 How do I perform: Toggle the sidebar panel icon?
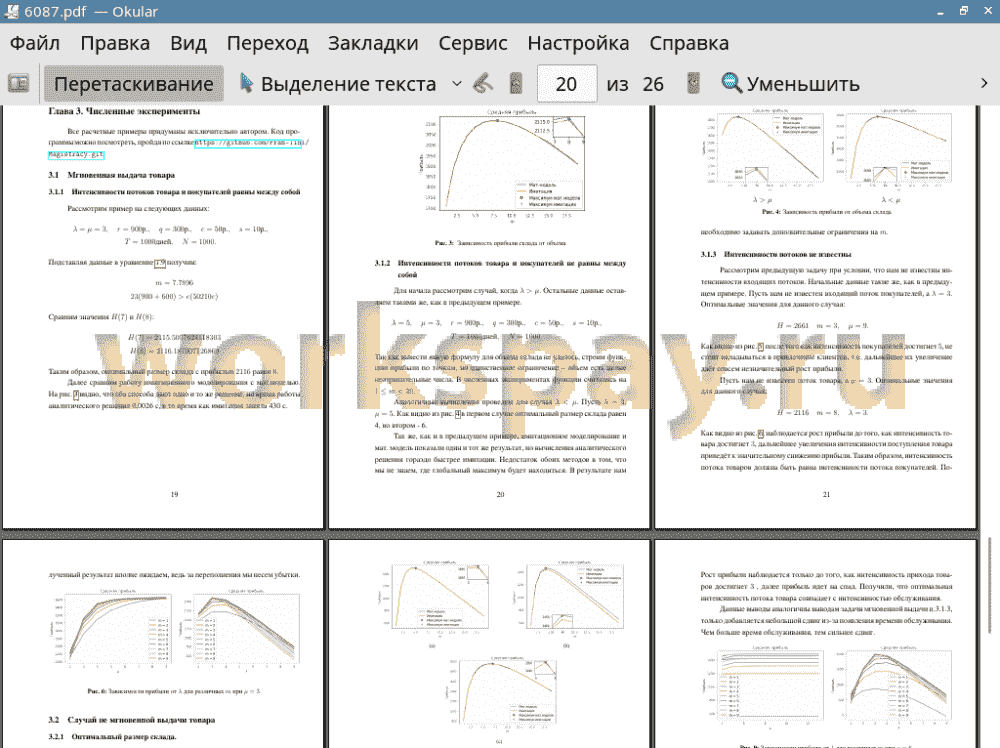point(18,84)
